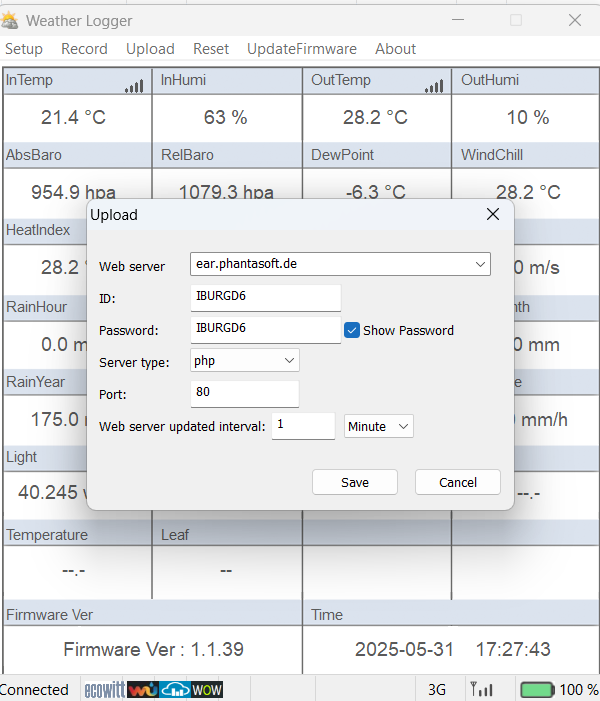Uncheck the Show Password checkbox
The height and width of the screenshot is (701, 600).
[x=352, y=330]
